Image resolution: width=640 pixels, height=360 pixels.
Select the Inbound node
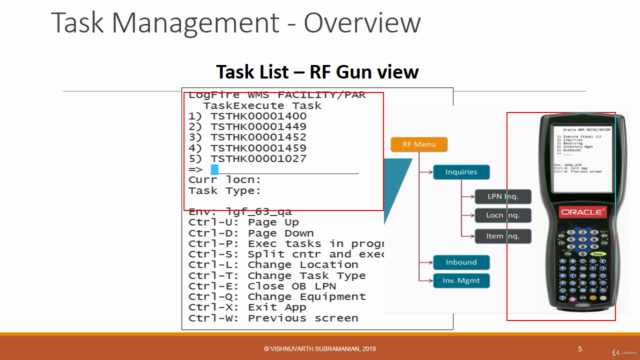tap(461, 262)
